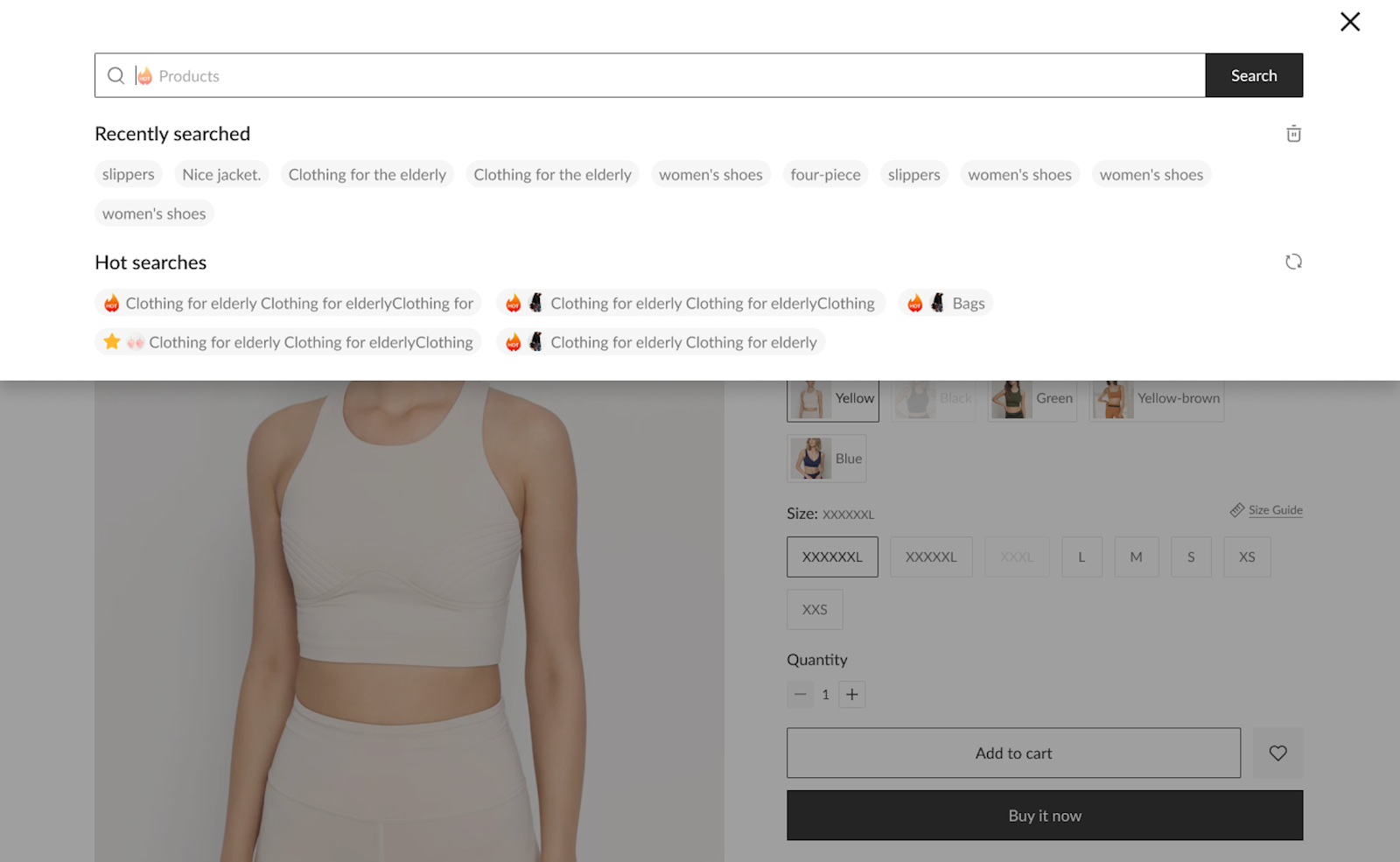Increase quantity with the plus icon
Image resolution: width=1400 pixels, height=862 pixels.
click(851, 694)
